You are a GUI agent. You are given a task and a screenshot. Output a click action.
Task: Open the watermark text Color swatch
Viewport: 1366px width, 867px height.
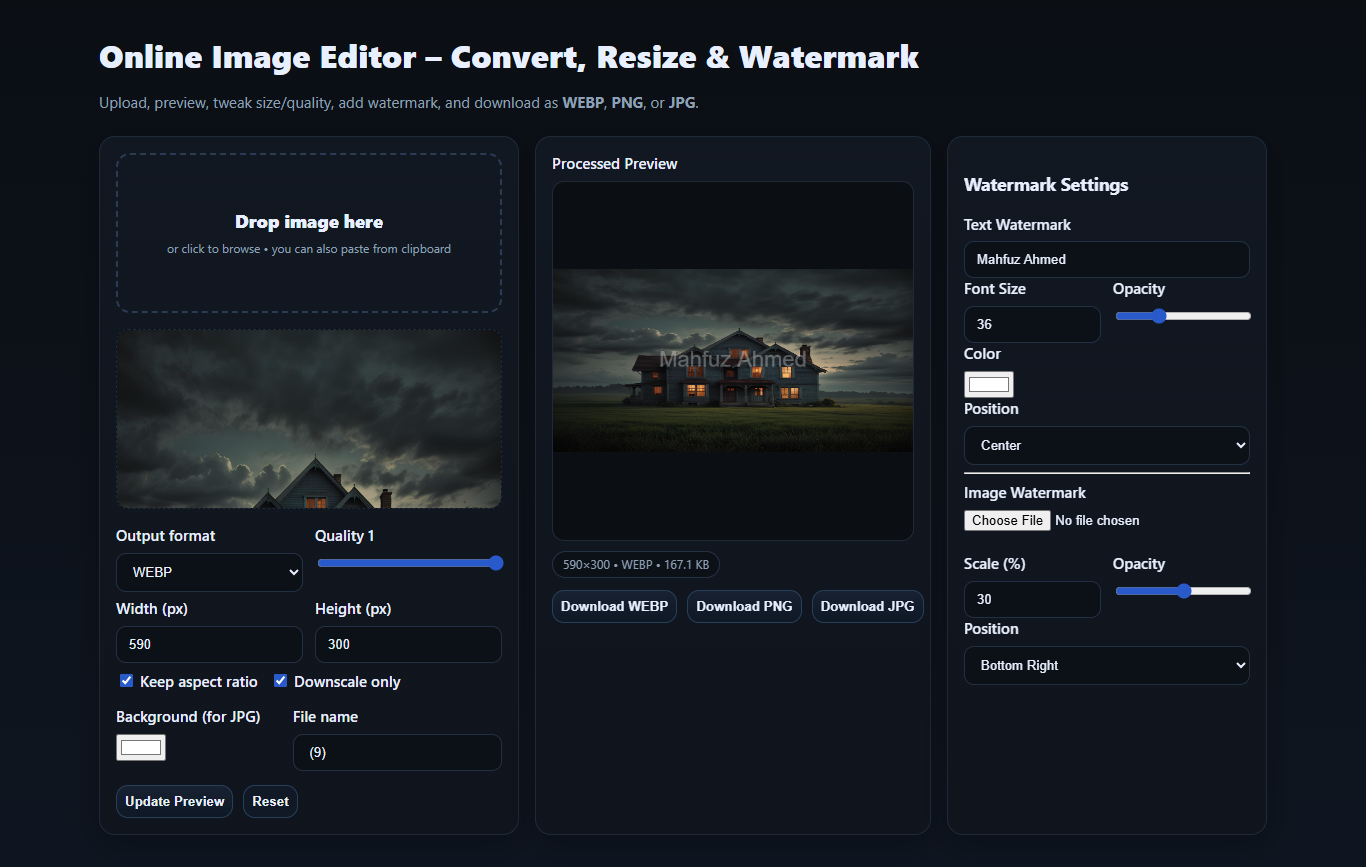pyautogui.click(x=988, y=385)
